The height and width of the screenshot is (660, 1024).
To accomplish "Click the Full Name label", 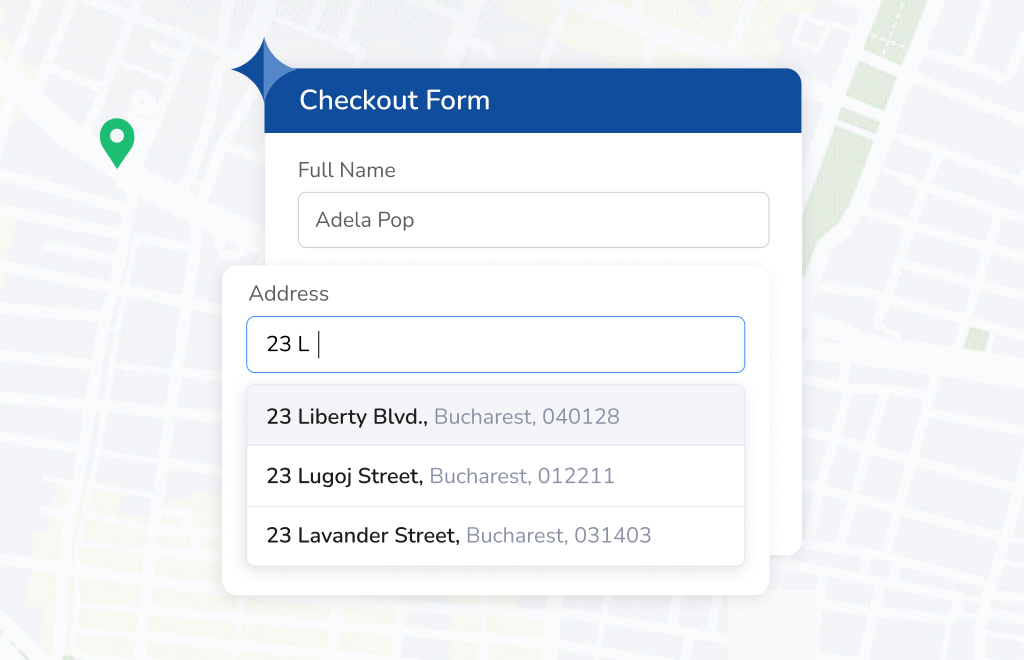I will (346, 170).
